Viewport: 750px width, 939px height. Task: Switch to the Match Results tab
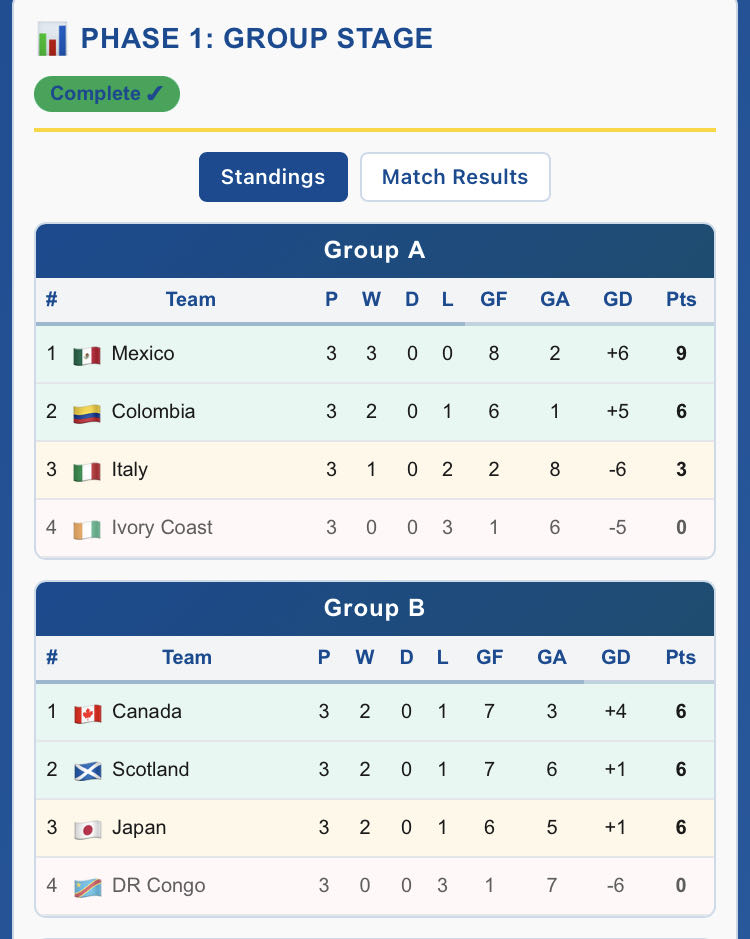tap(455, 177)
